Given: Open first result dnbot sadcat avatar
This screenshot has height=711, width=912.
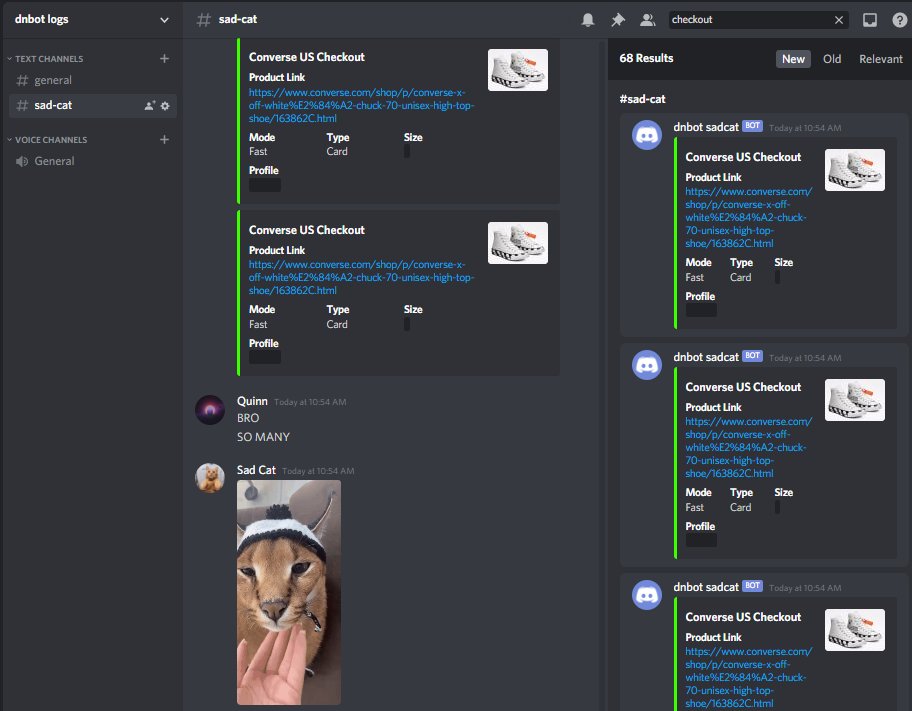Looking at the screenshot, I should (x=647, y=135).
